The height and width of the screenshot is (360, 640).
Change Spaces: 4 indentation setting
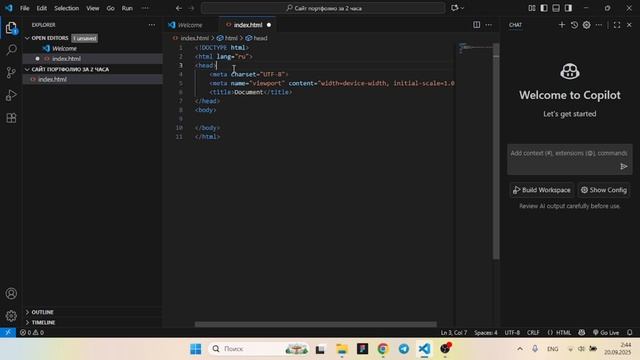pyautogui.click(x=486, y=332)
